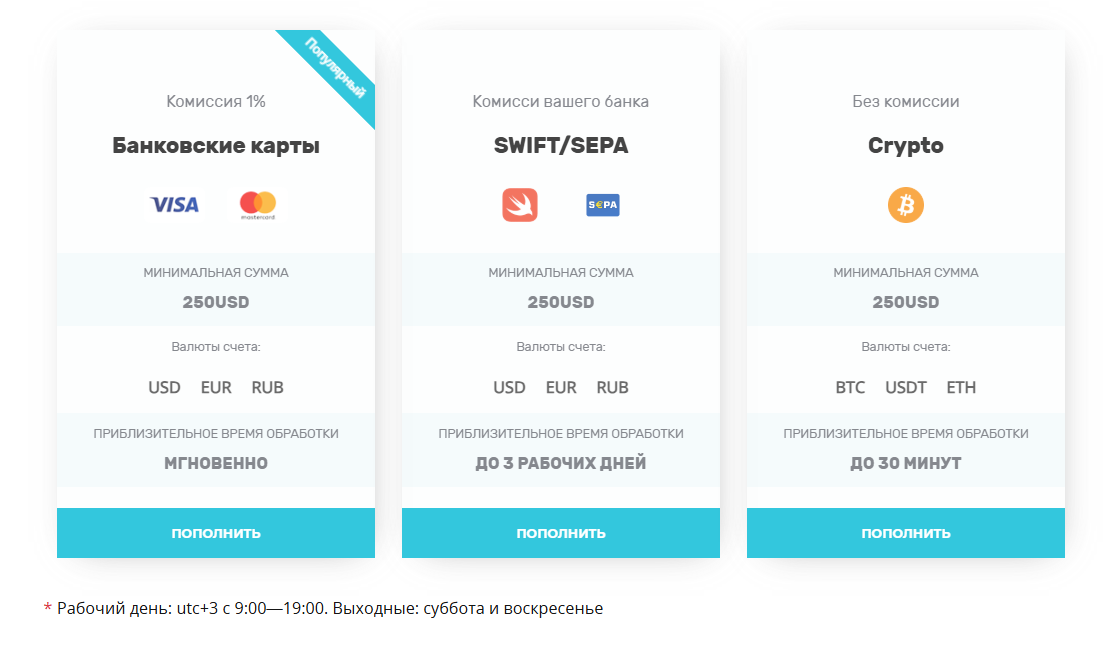This screenshot has width=1118, height=654.
Task: Click the SEPA logo icon
Action: [x=602, y=205]
